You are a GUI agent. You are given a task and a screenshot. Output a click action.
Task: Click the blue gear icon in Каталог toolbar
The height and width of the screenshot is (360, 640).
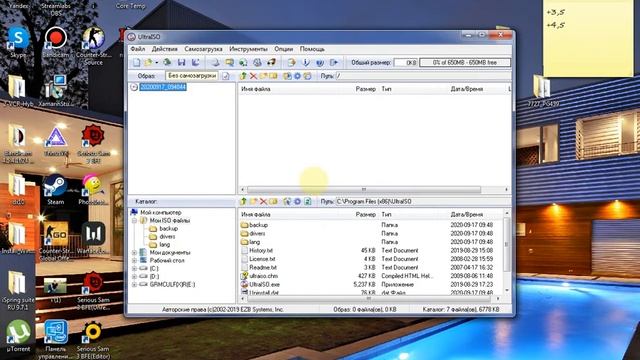click(x=297, y=201)
